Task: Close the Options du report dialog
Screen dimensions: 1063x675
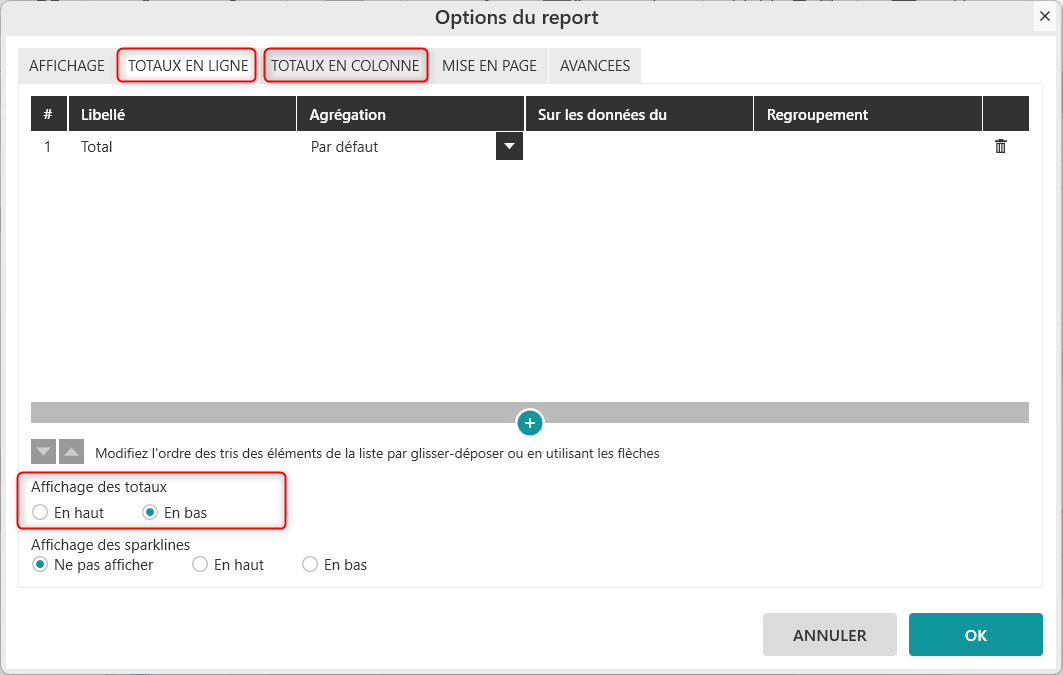Action: [1043, 16]
